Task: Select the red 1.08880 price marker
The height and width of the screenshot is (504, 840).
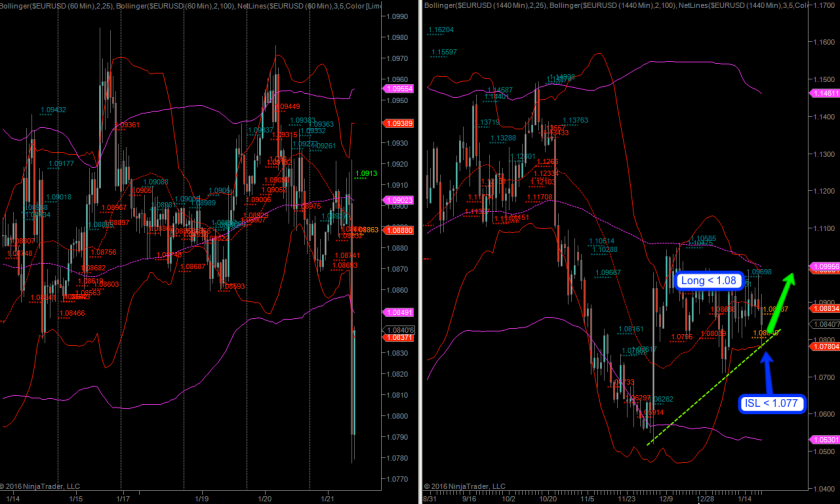Action: (399, 230)
